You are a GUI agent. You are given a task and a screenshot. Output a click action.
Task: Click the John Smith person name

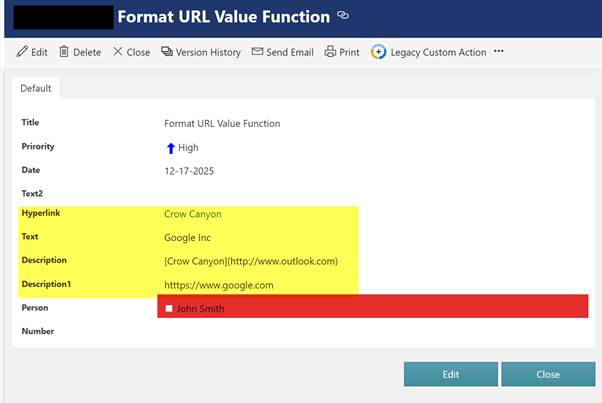click(200, 309)
